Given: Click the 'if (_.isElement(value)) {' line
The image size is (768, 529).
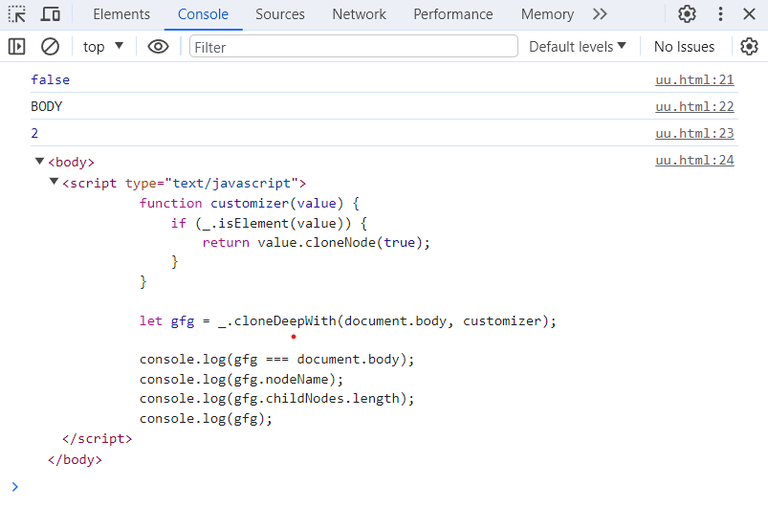Looking at the screenshot, I should pyautogui.click(x=269, y=223).
